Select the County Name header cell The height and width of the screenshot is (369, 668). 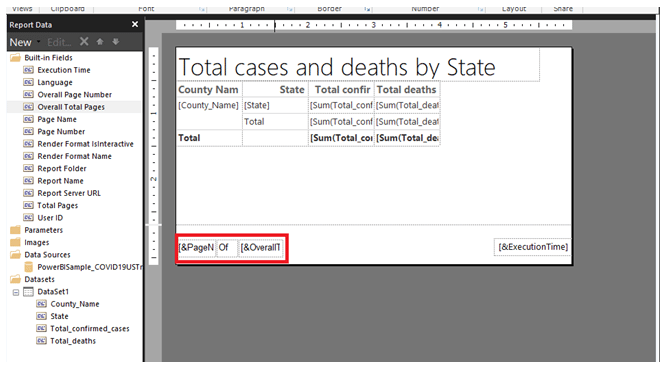[x=209, y=90]
